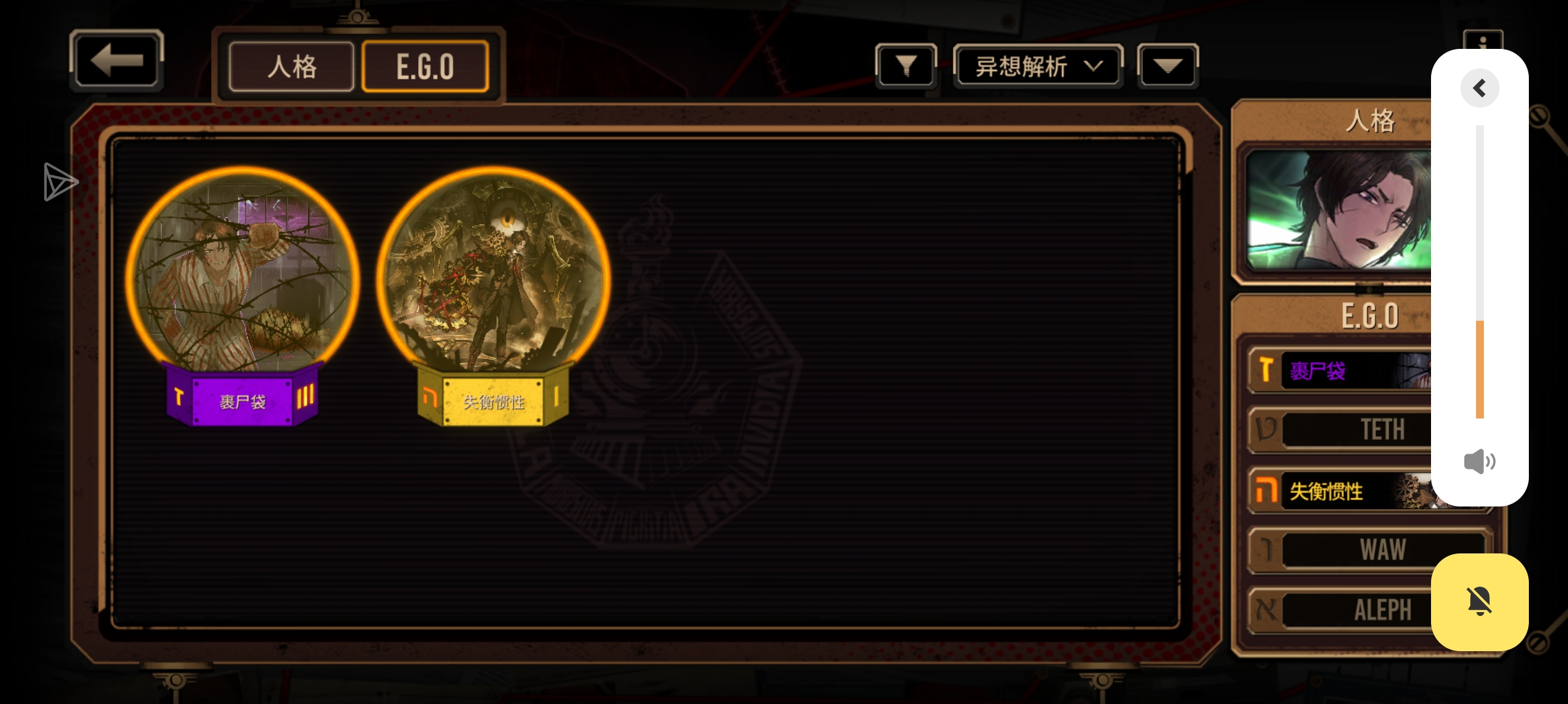1568x704 pixels.
Task: Open the empty TETH slot
Action: click(x=1340, y=430)
